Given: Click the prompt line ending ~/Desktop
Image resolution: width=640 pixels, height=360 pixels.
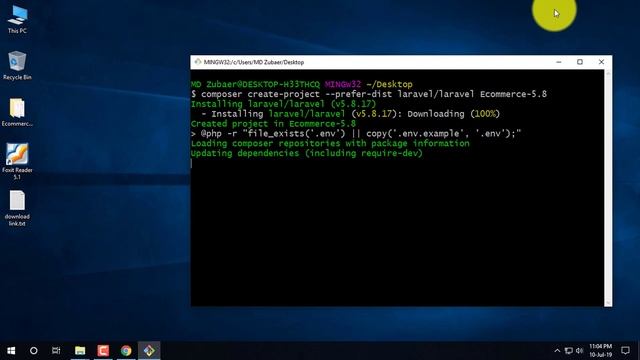Looking at the screenshot, I should tap(302, 84).
